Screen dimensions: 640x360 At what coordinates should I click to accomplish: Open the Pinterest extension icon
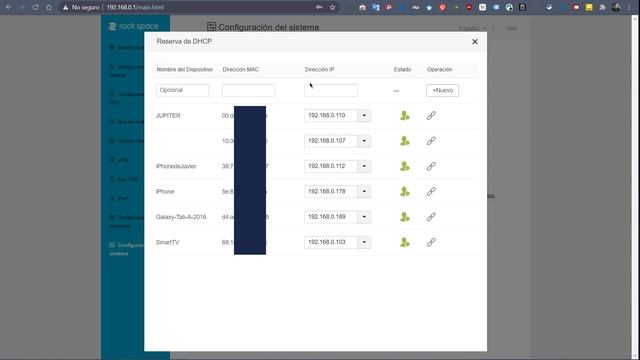[442, 7]
